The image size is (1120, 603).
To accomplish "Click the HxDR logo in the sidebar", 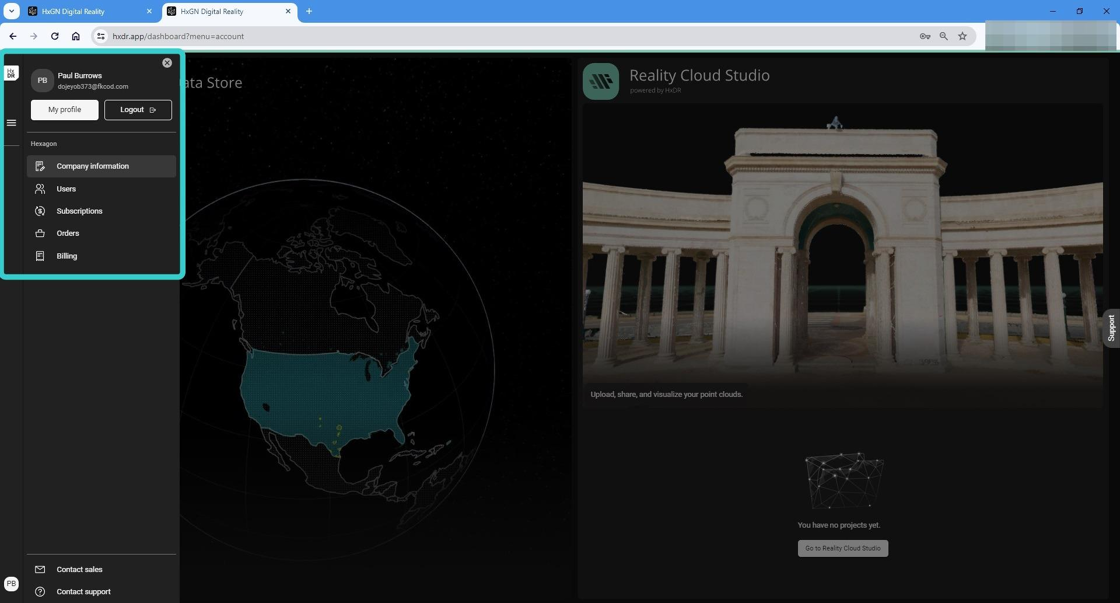I will (x=11, y=73).
